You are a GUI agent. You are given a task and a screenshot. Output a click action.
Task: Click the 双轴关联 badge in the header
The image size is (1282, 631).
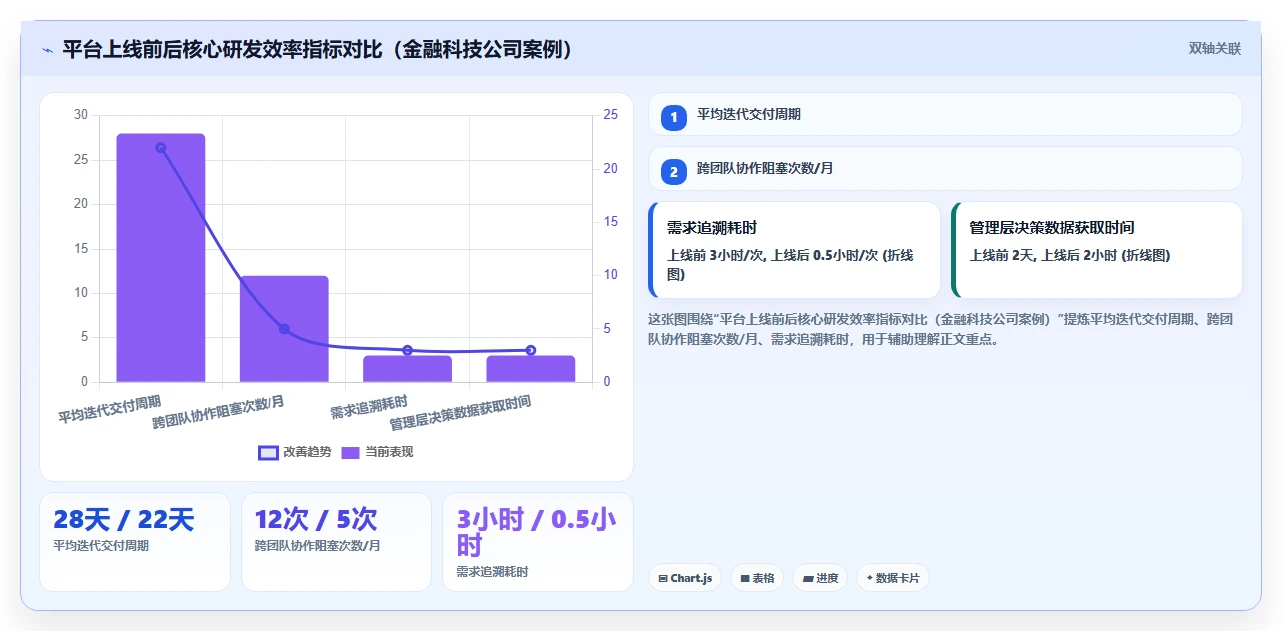tap(1215, 49)
